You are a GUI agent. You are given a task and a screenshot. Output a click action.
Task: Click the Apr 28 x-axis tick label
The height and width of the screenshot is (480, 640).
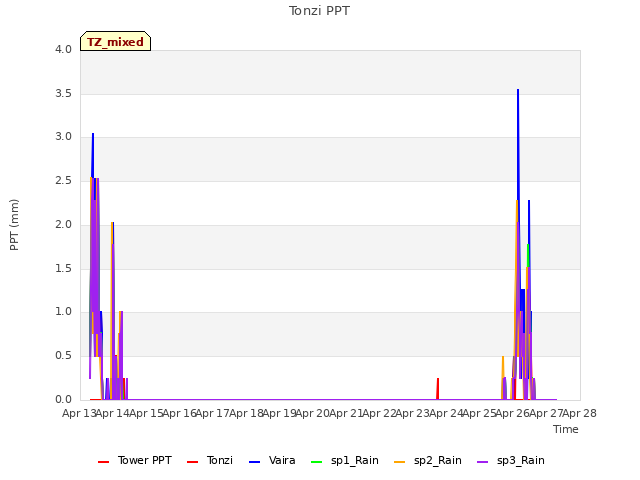tap(580, 413)
